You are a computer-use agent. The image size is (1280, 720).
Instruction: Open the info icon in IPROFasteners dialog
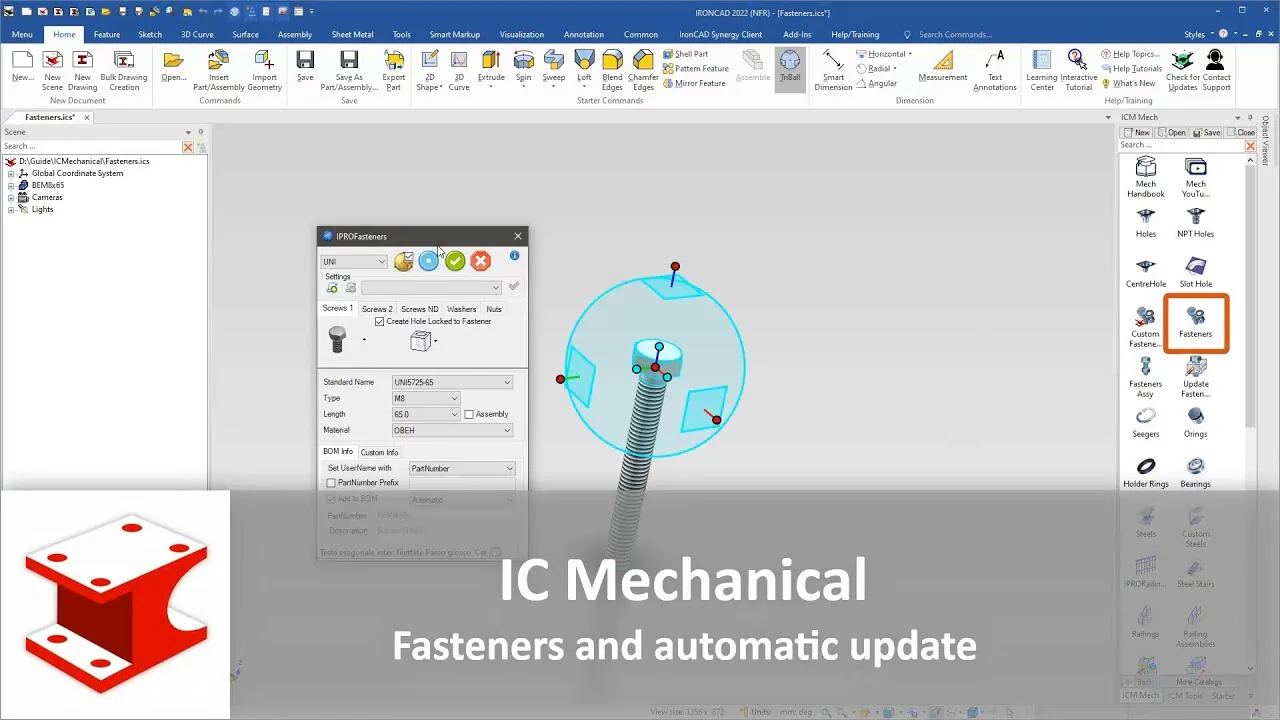pos(514,256)
